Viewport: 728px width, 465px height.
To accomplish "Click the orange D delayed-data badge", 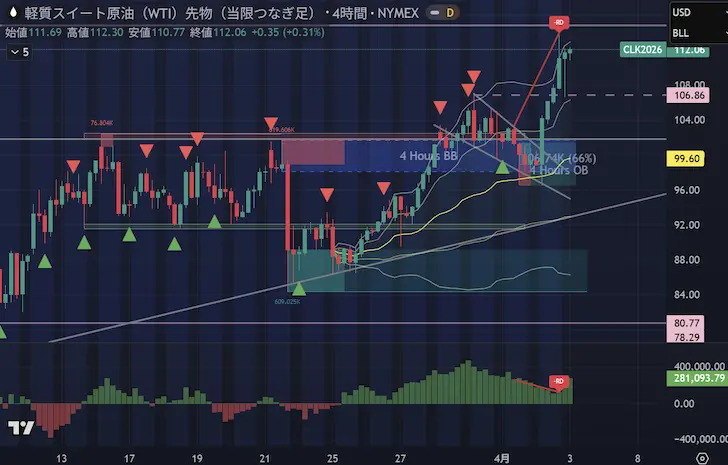I will [x=449, y=13].
